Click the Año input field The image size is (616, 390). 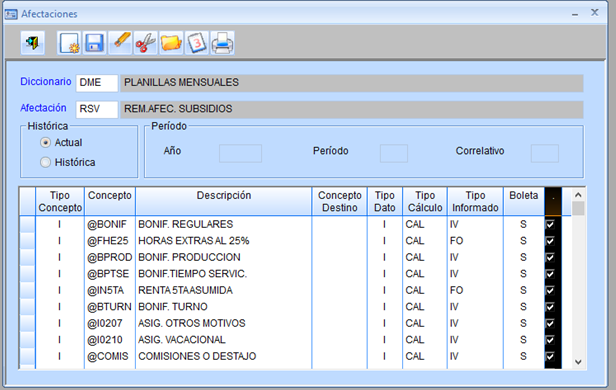(x=240, y=153)
